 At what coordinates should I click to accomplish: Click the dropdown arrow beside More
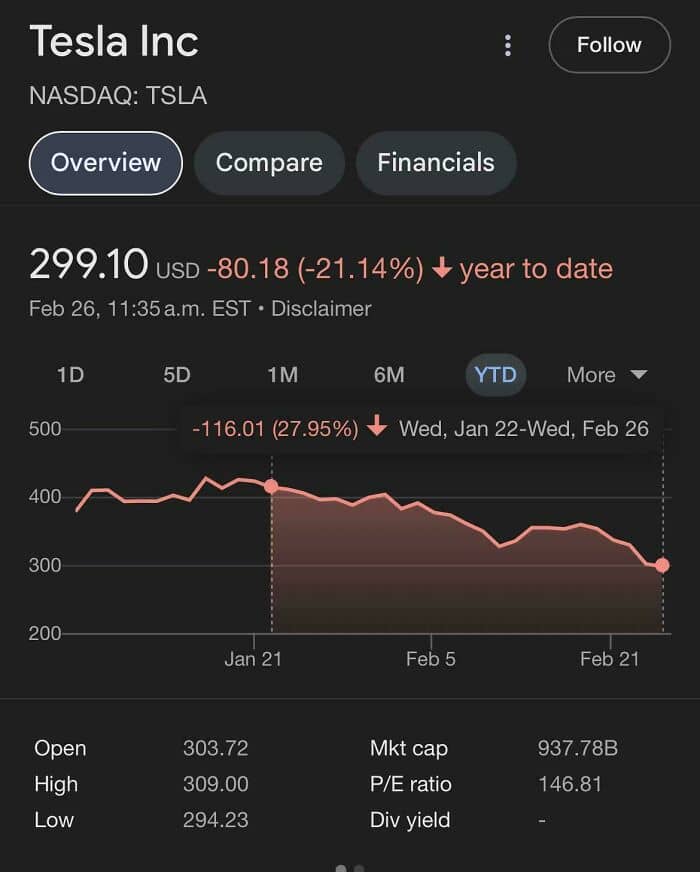pos(638,375)
